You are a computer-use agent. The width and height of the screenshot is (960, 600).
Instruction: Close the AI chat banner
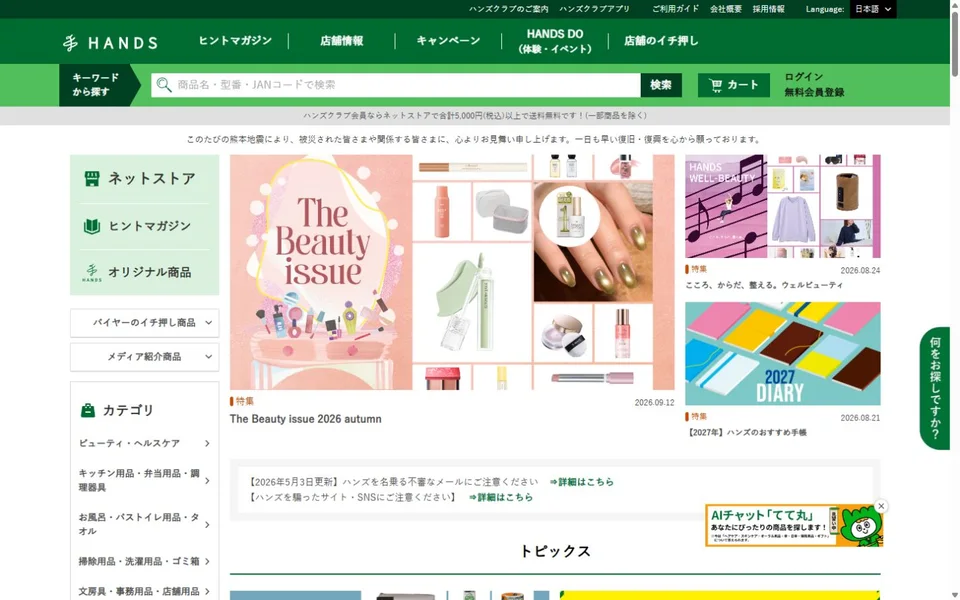coord(881,506)
